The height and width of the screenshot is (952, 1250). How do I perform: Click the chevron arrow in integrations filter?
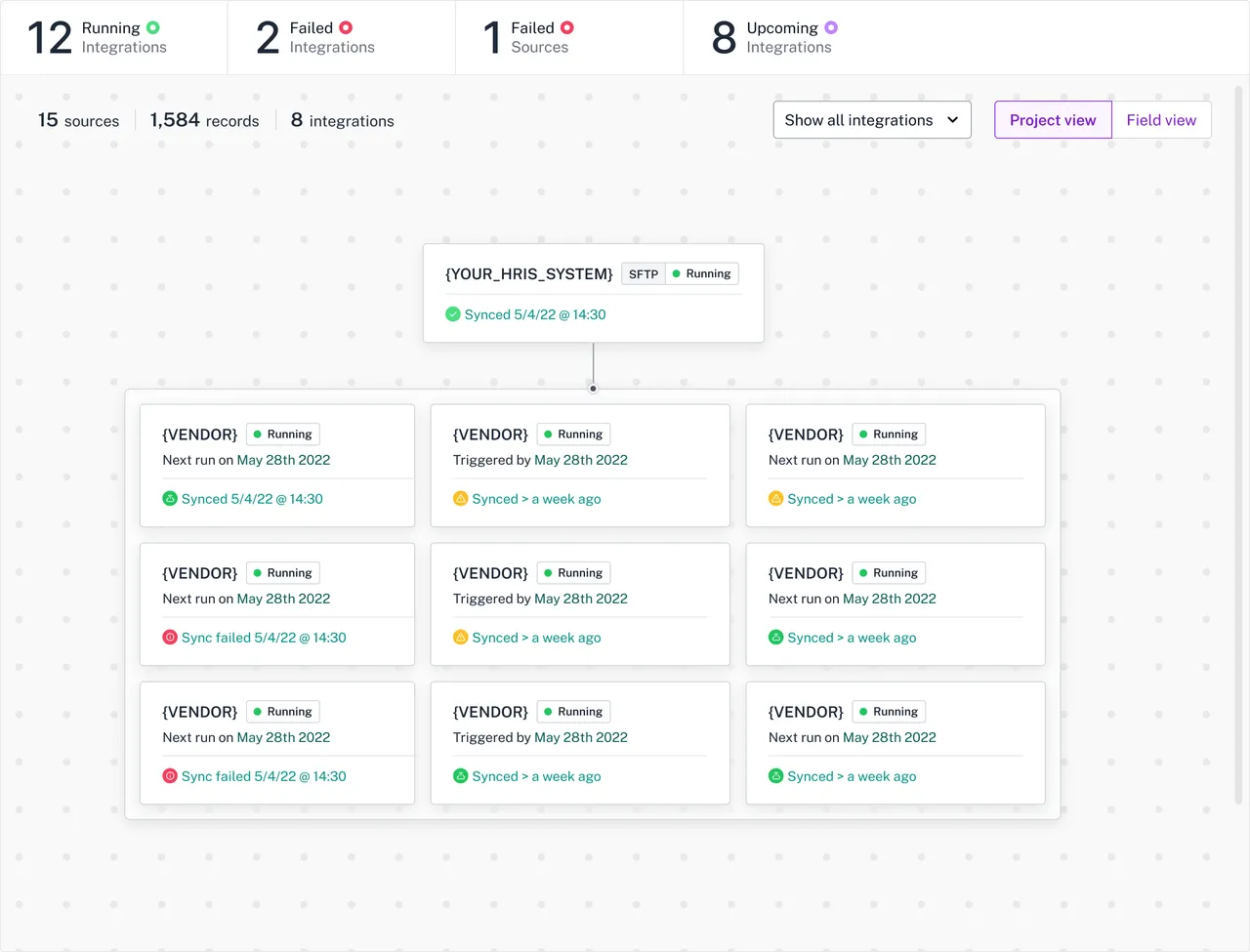[x=953, y=120]
